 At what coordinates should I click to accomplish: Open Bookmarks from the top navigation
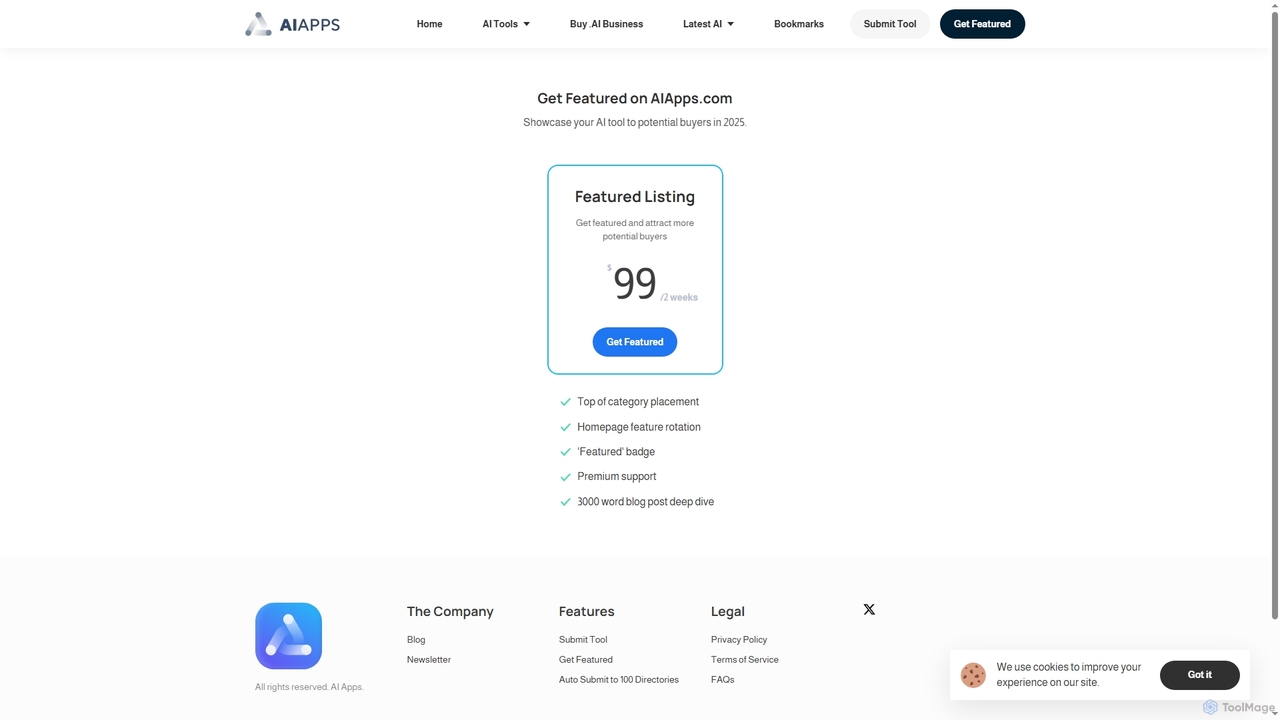(799, 24)
